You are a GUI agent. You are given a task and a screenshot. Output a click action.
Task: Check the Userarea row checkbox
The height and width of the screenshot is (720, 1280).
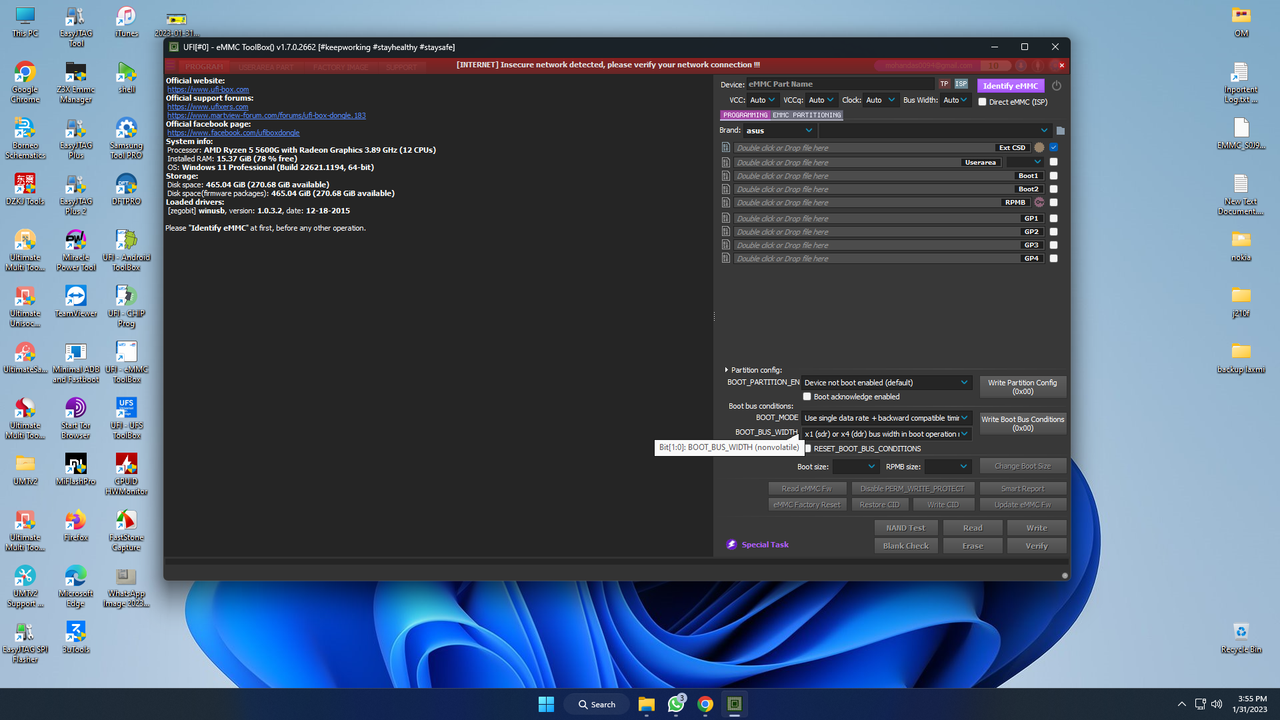point(1054,162)
